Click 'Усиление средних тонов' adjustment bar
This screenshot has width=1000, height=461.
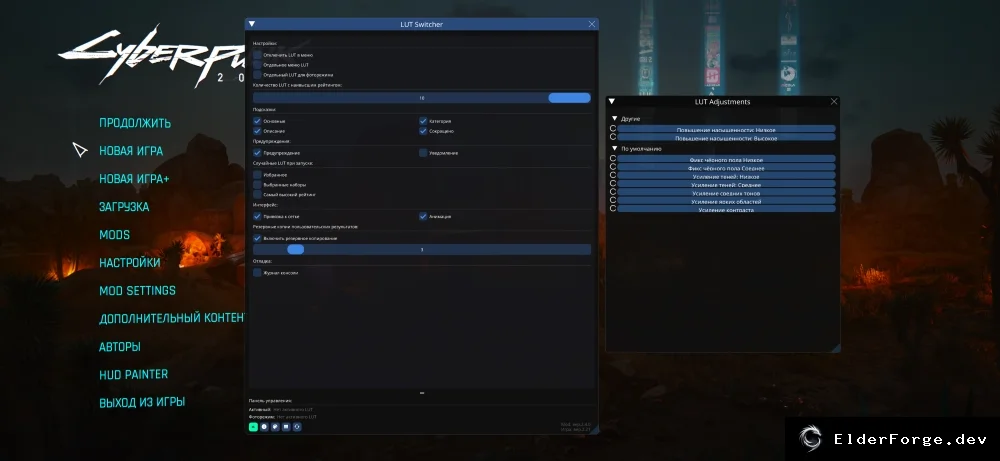tap(726, 192)
